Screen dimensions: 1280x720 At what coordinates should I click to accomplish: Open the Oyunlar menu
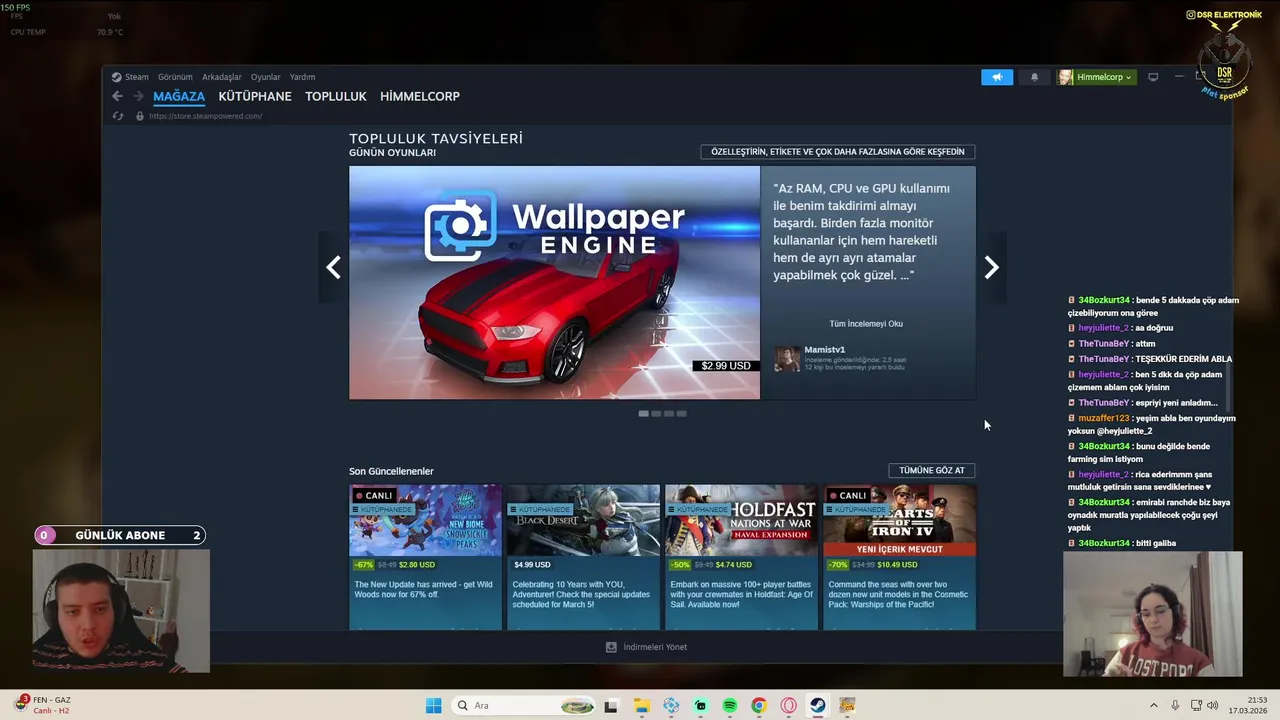click(266, 77)
